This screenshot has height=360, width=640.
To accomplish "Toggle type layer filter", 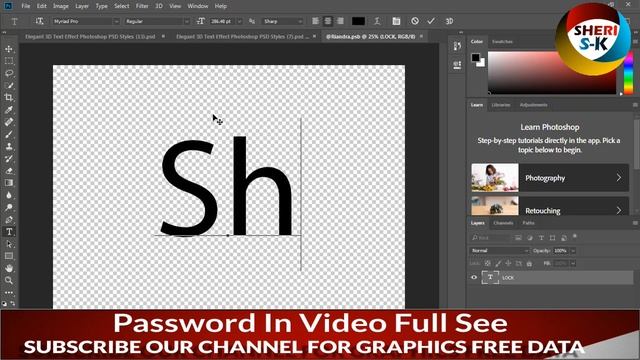I will (x=541, y=238).
